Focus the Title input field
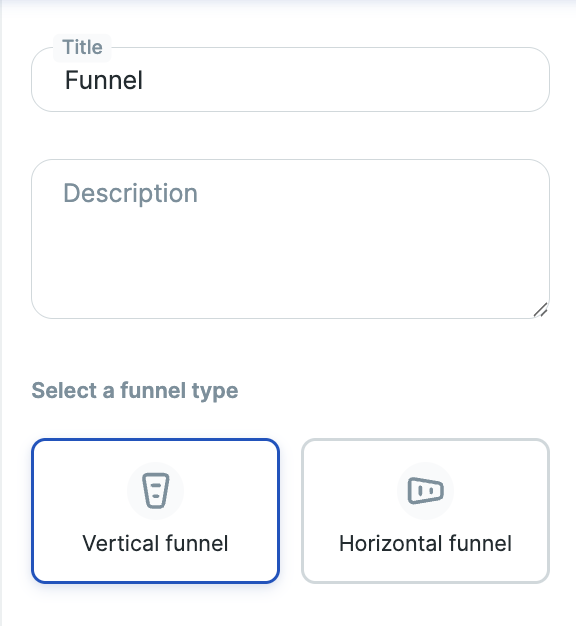 point(291,79)
